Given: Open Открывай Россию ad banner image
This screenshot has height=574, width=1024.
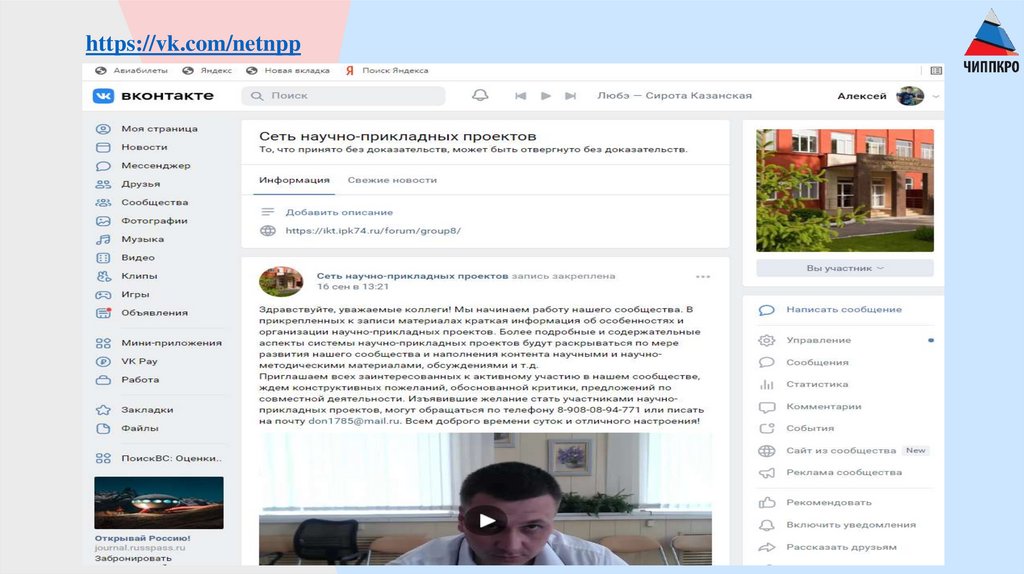Looking at the screenshot, I should 159,503.
